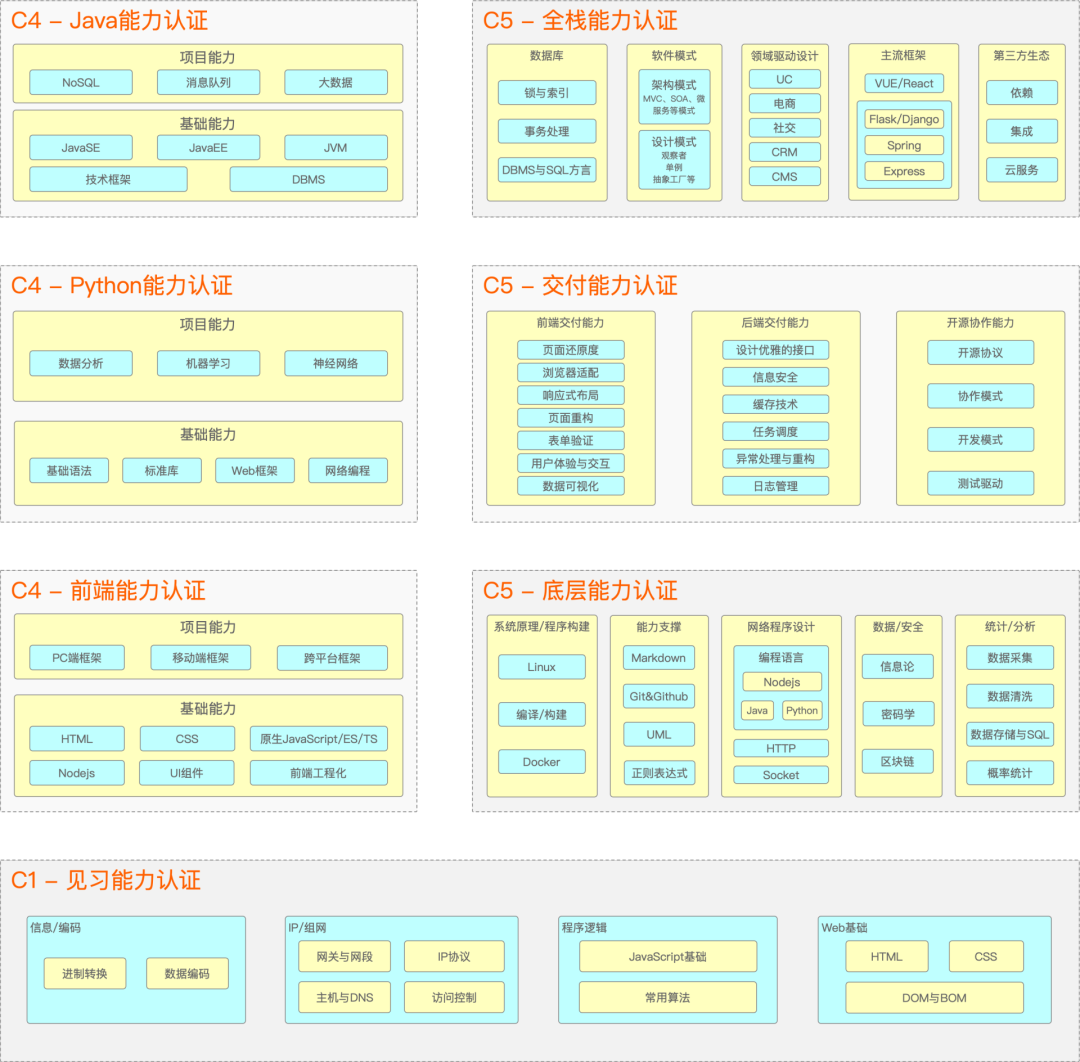Select the 大数据 box
This screenshot has width=1080, height=1062.
[x=335, y=83]
